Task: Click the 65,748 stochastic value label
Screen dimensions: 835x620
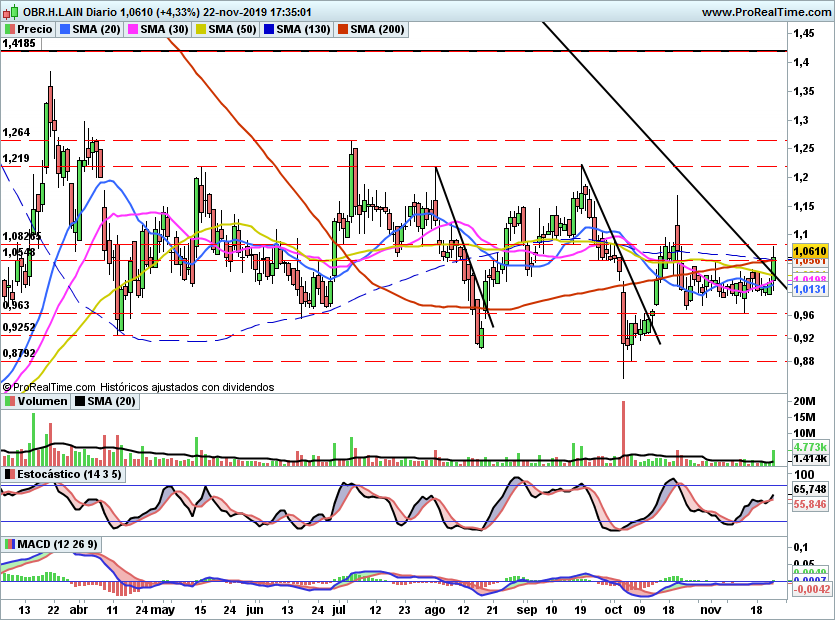Action: pyautogui.click(x=809, y=489)
